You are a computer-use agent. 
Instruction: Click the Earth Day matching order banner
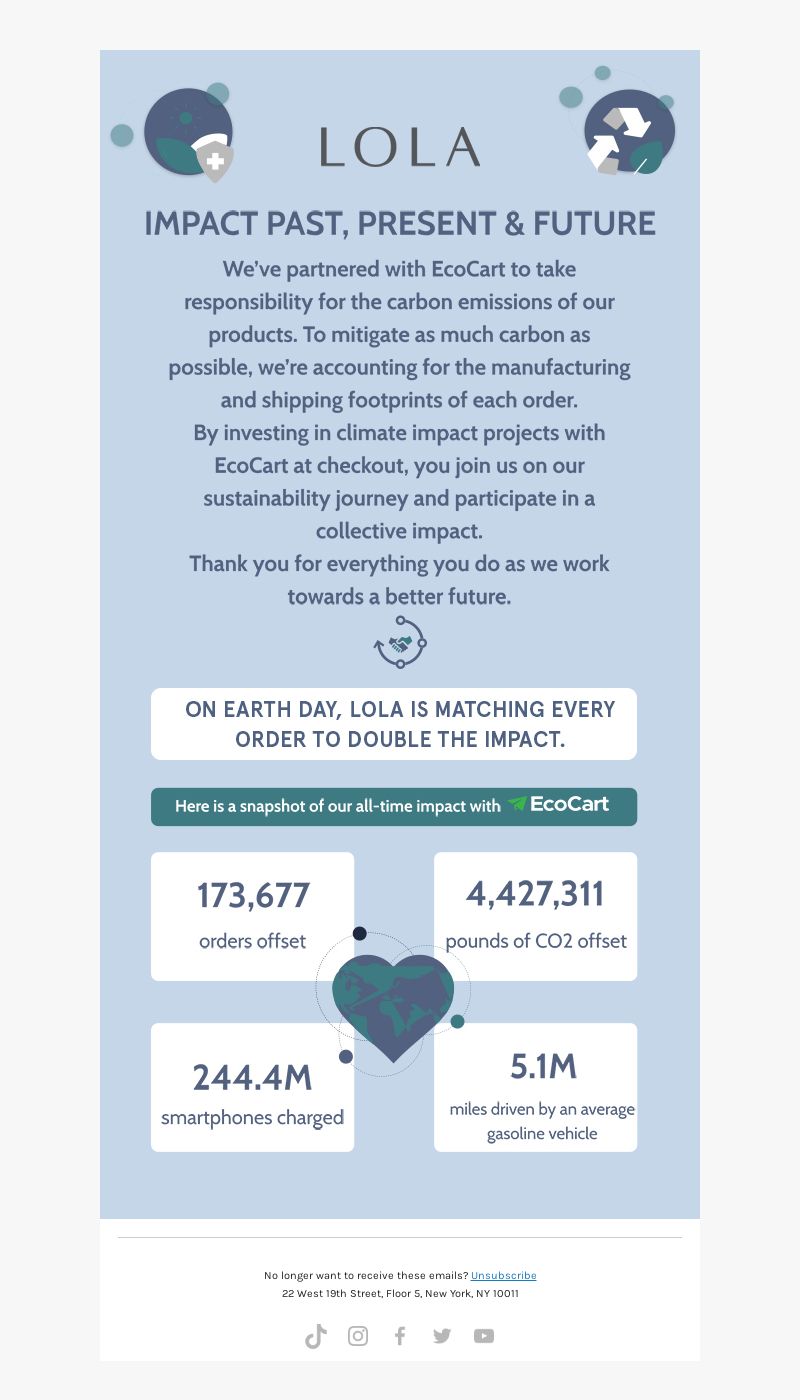[394, 724]
